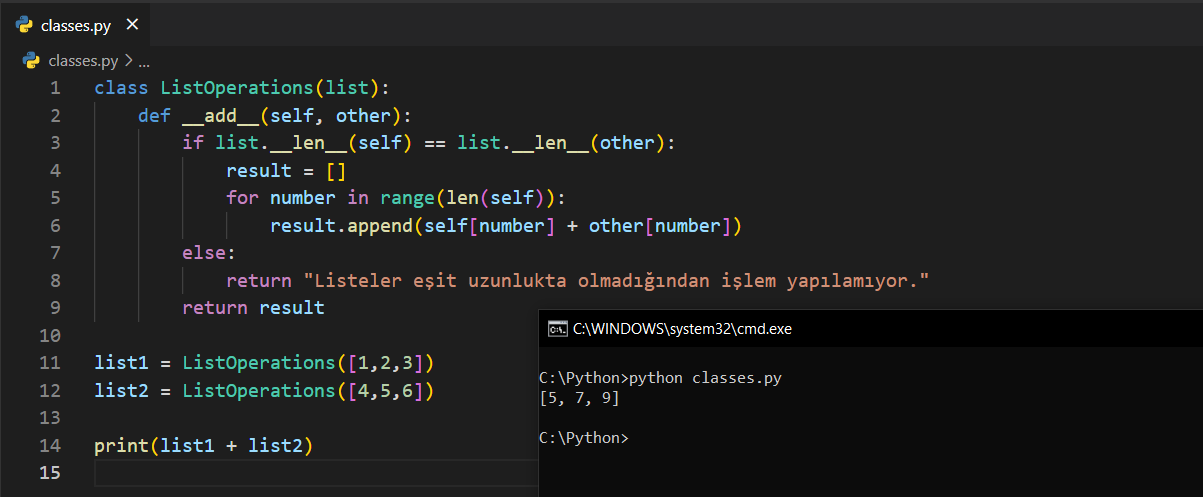Click the [5, 7, 9] output in terminal
Screen dimensions: 1203x497
coord(579,398)
